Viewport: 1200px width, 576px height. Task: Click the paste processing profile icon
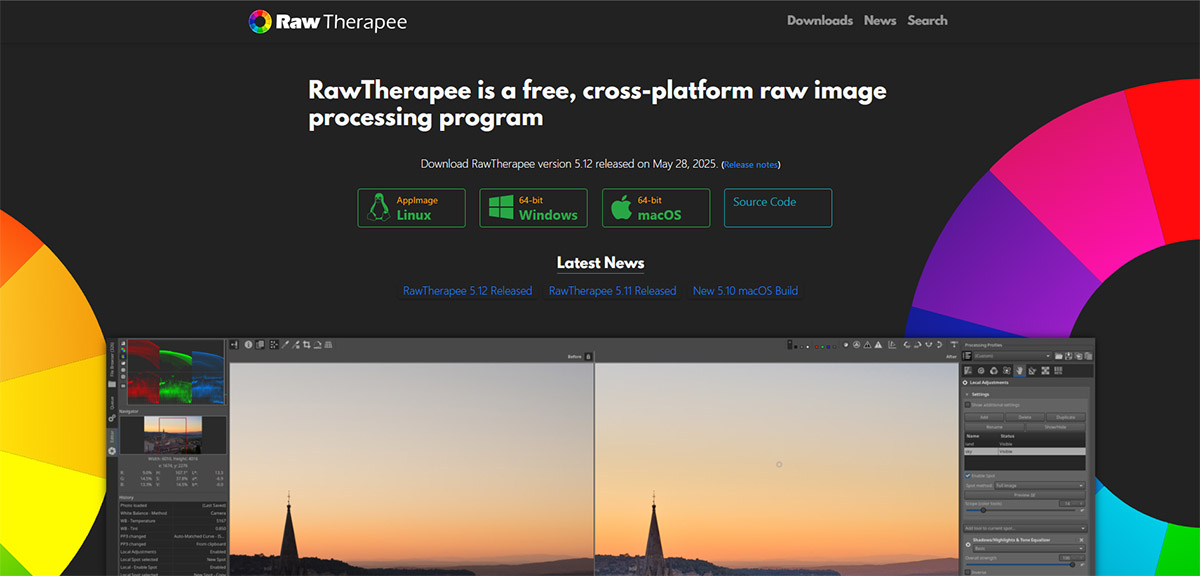[x=1088, y=356]
